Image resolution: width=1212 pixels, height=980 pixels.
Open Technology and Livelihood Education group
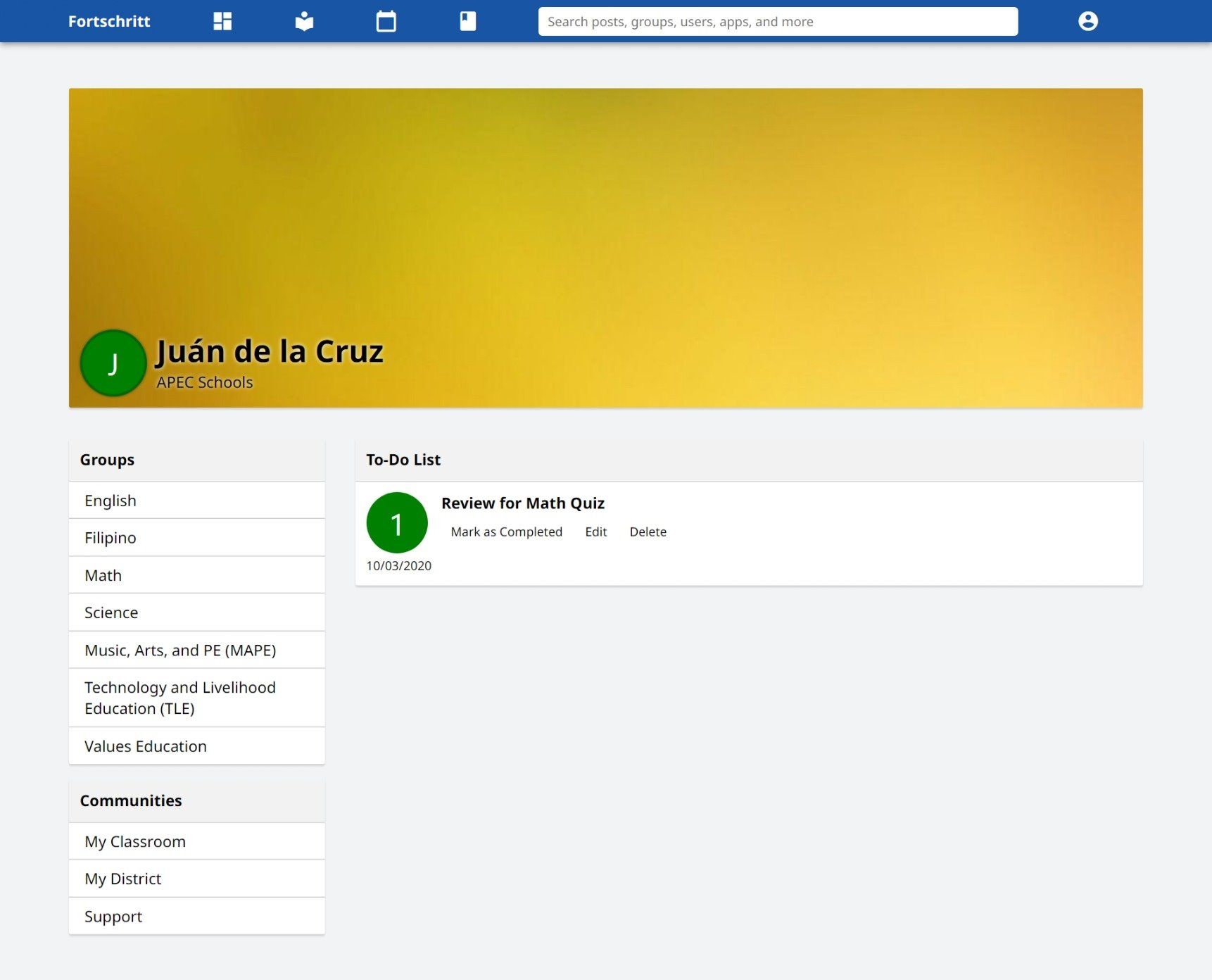(180, 698)
